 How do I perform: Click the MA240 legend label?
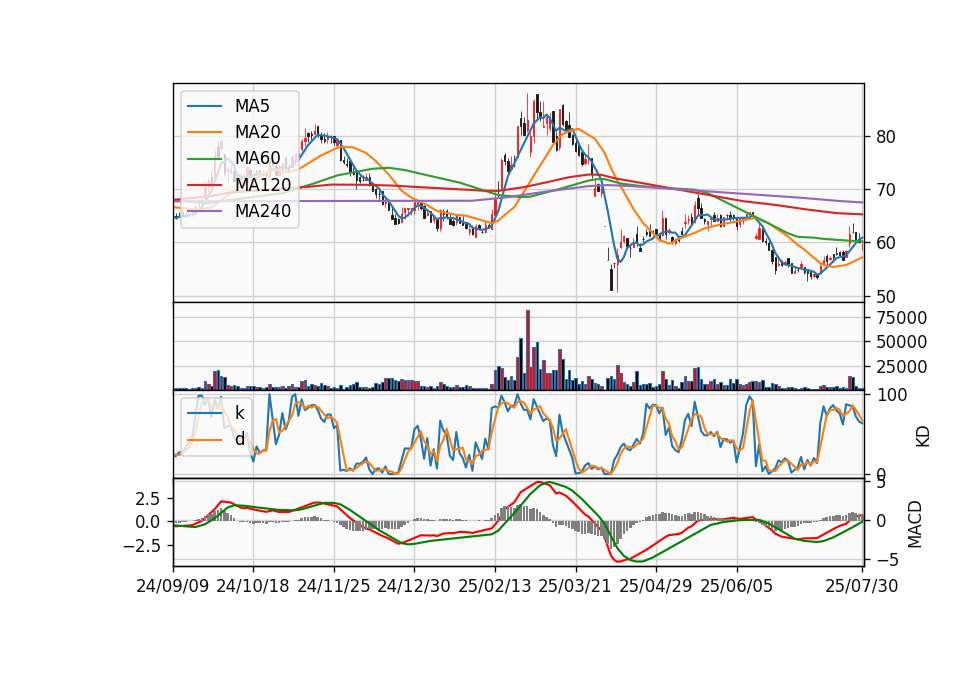click(x=263, y=211)
